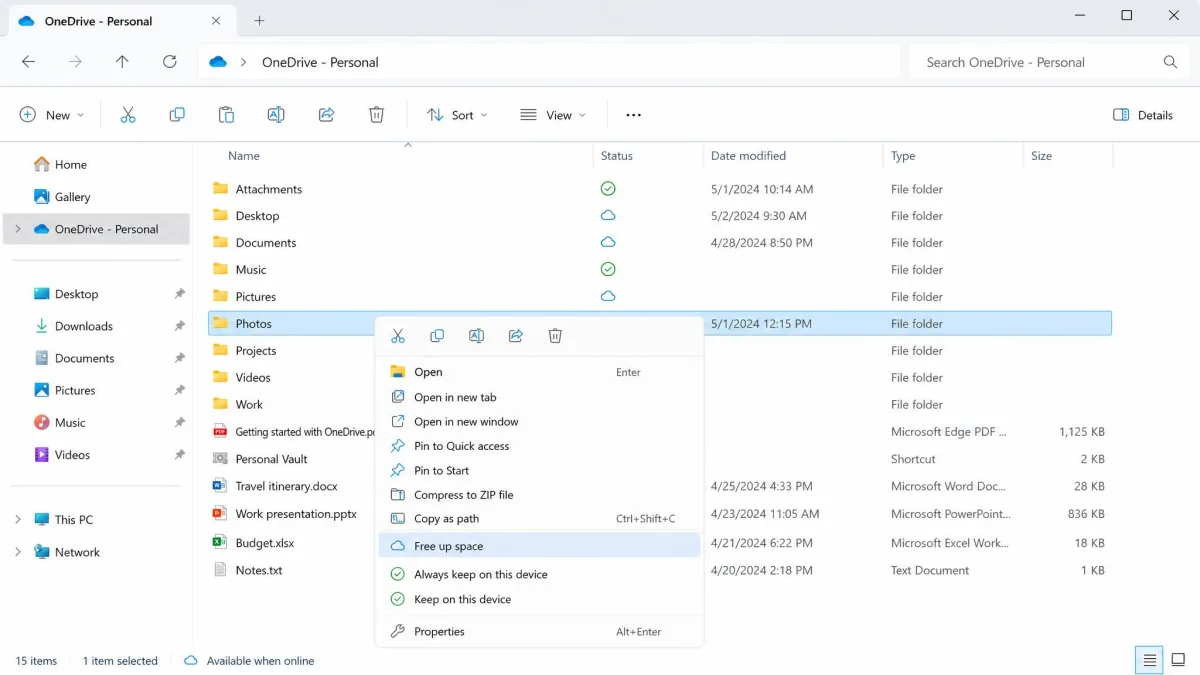Click the synced status icon for Attachments
The image size is (1200, 675).
click(x=608, y=188)
